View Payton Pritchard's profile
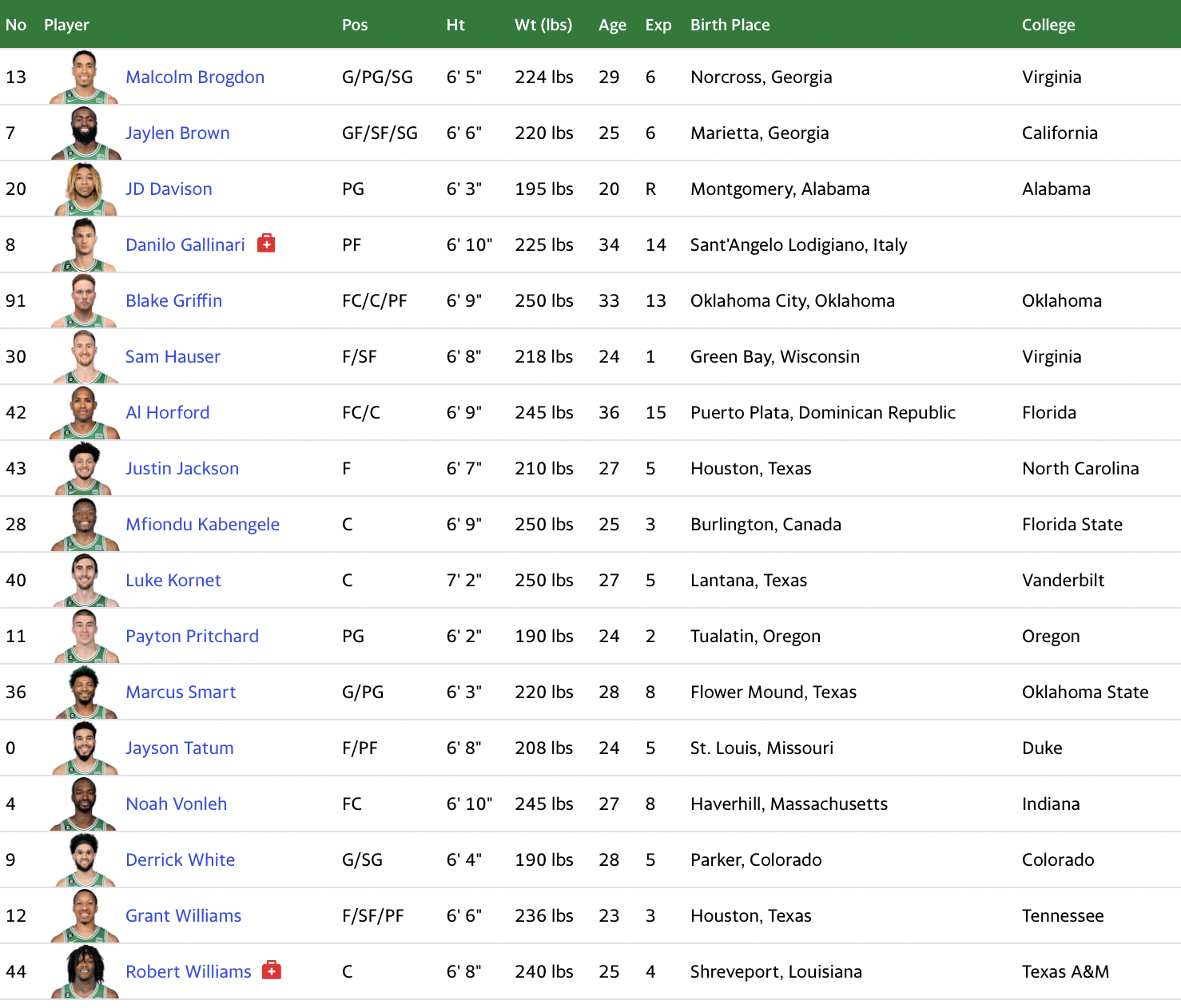 click(x=192, y=637)
